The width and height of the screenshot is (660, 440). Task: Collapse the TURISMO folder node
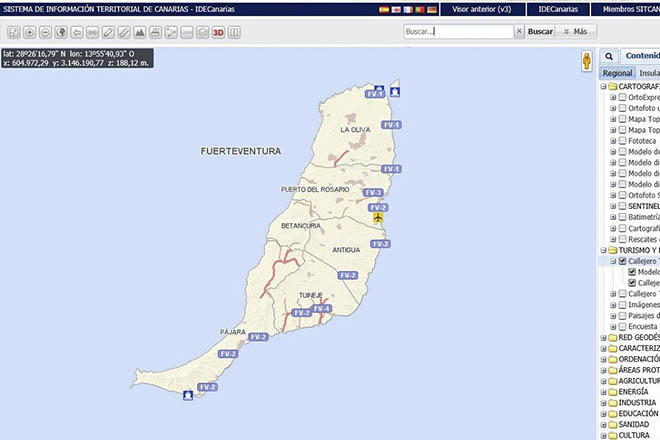603,250
